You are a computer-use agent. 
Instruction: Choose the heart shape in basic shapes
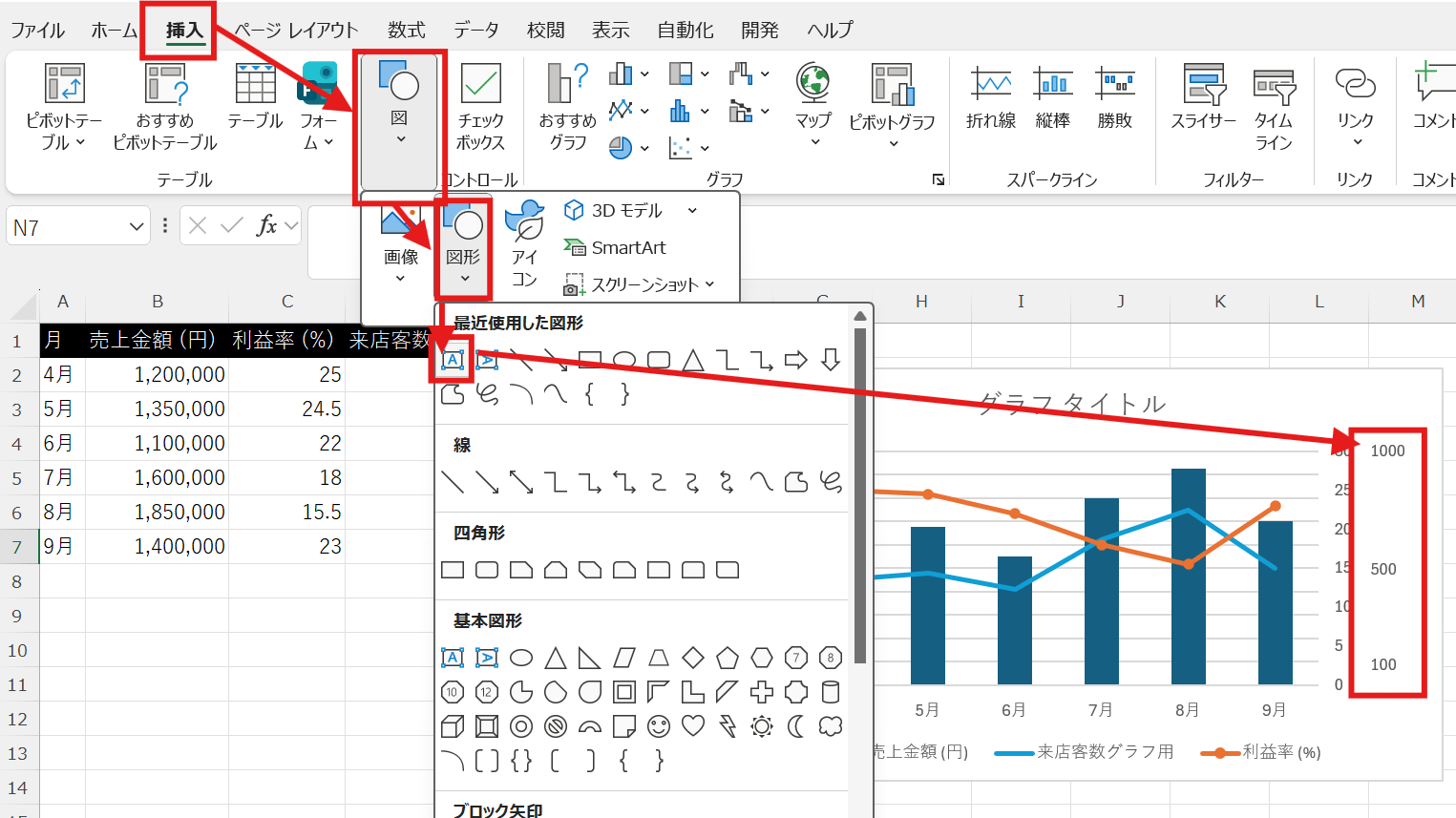pos(693,726)
